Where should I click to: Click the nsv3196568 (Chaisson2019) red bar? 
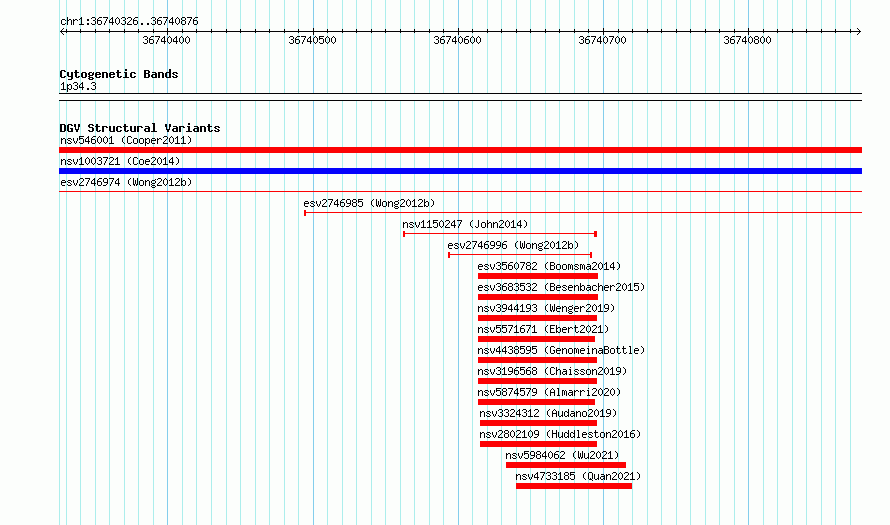tap(537, 381)
